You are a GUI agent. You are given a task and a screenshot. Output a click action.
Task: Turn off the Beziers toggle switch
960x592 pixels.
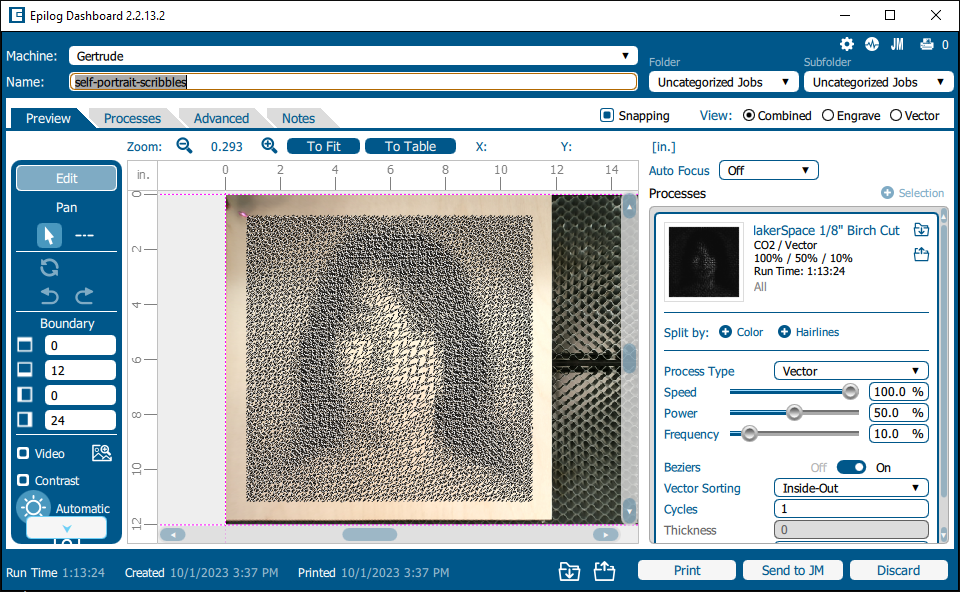[x=851, y=467]
